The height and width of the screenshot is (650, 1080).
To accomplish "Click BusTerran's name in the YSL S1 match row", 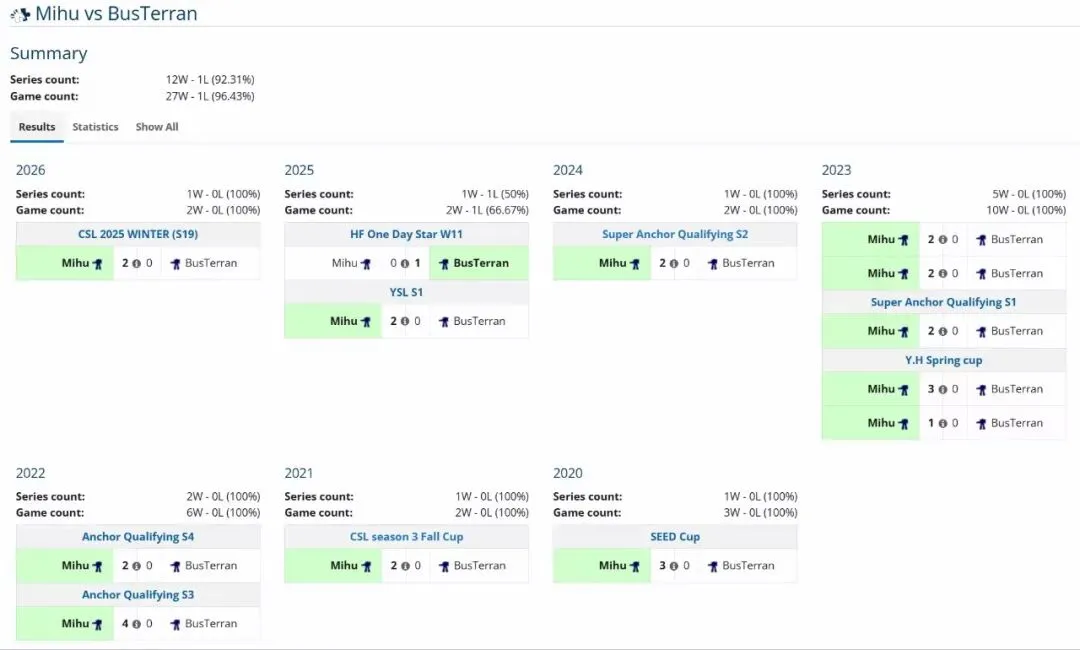I will (x=479, y=322).
